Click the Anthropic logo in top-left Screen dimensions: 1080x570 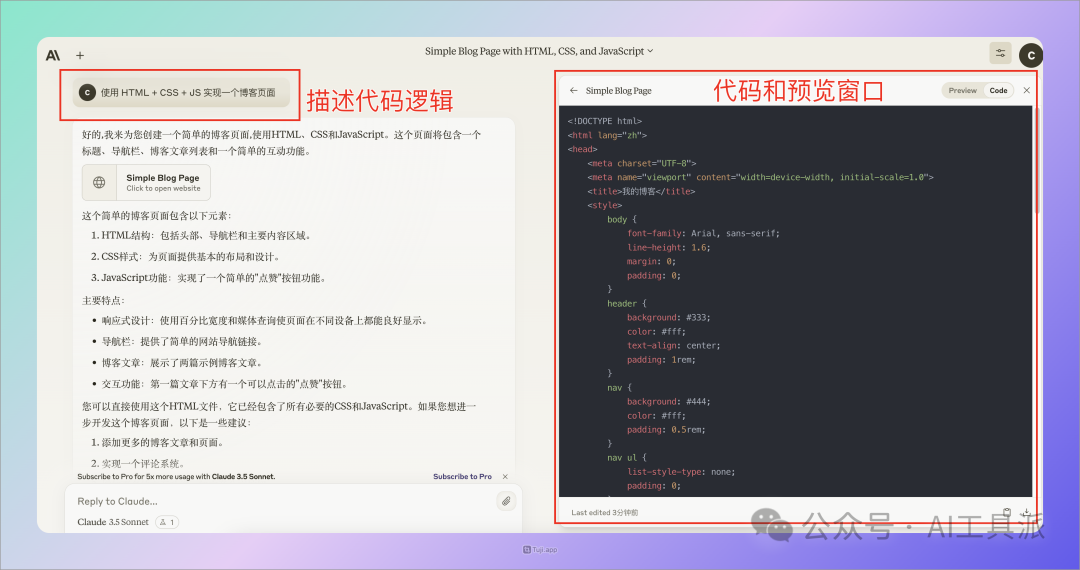coord(53,55)
